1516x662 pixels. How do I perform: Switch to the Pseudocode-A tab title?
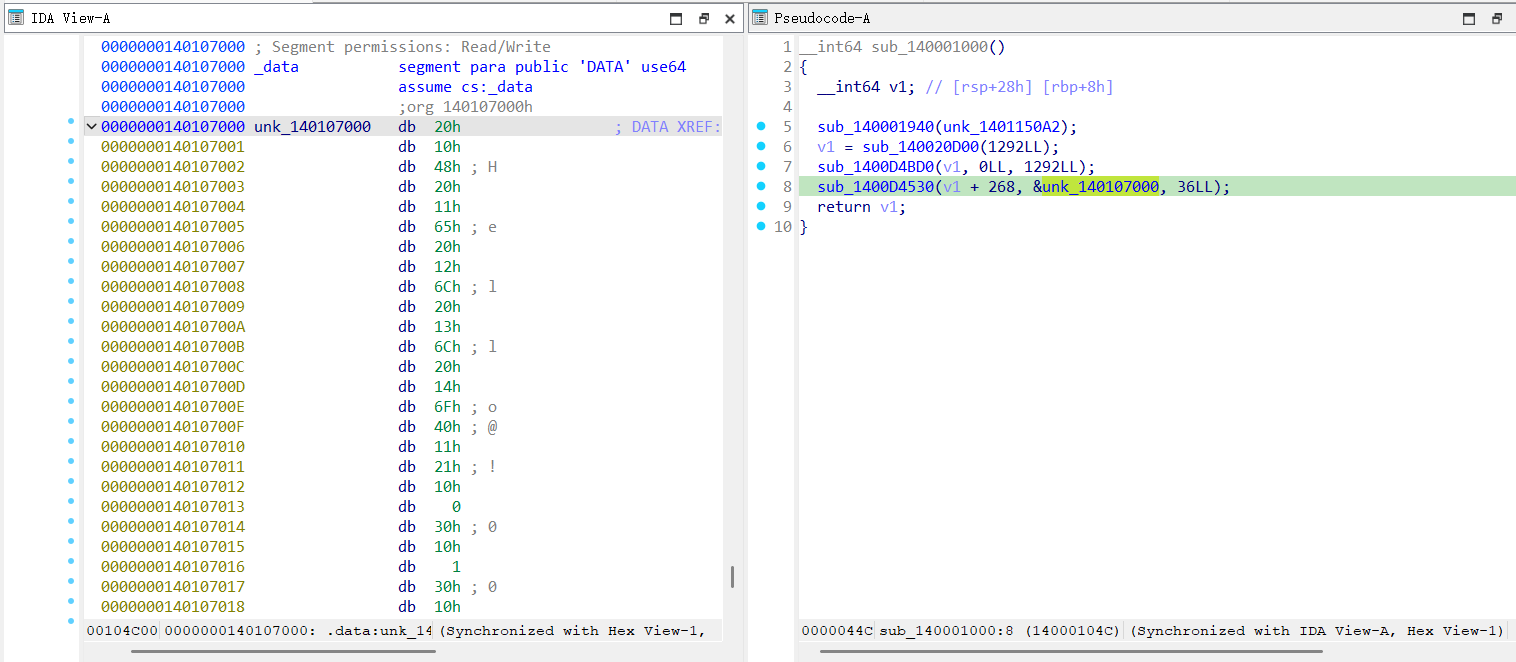823,18
